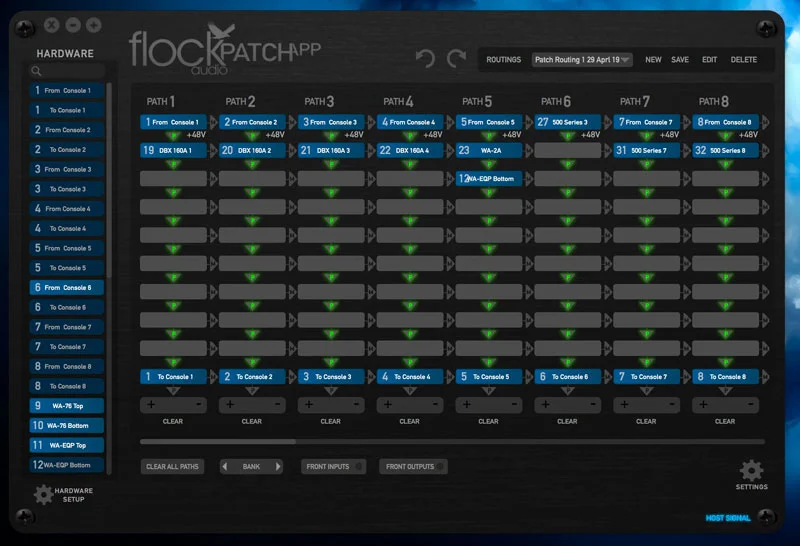Screen dimensions: 800x546
Task: Click New routing
Action: [653, 60]
